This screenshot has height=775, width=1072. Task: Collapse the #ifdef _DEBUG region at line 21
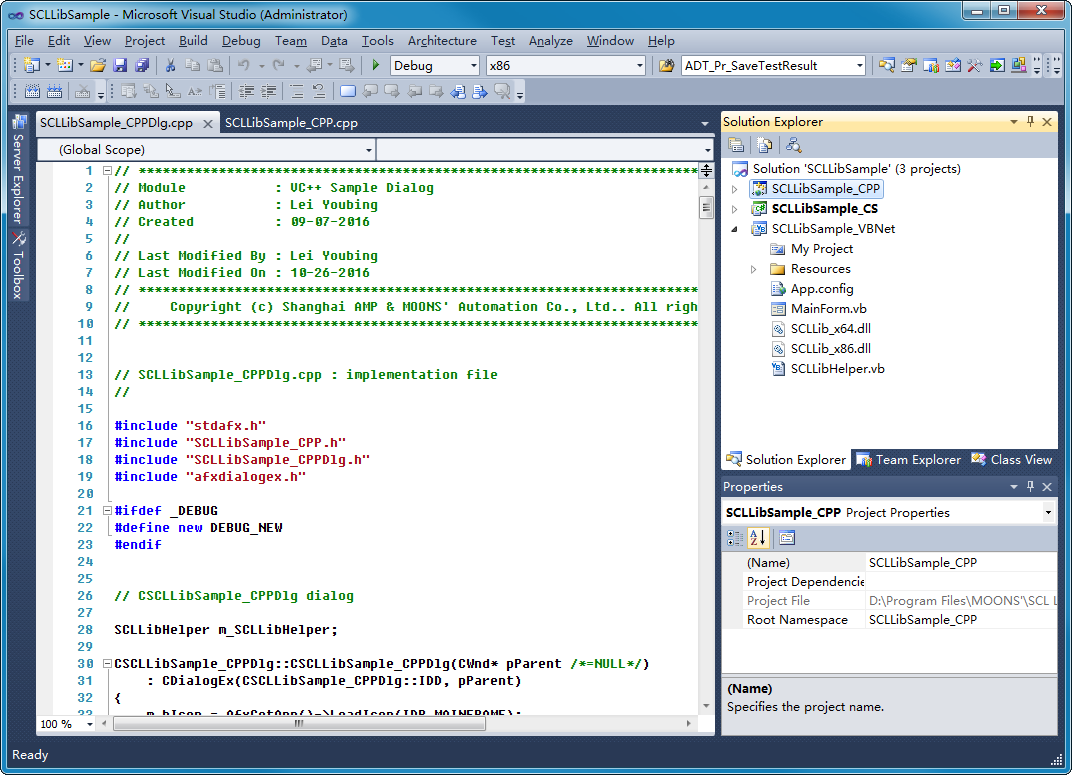tap(107, 511)
